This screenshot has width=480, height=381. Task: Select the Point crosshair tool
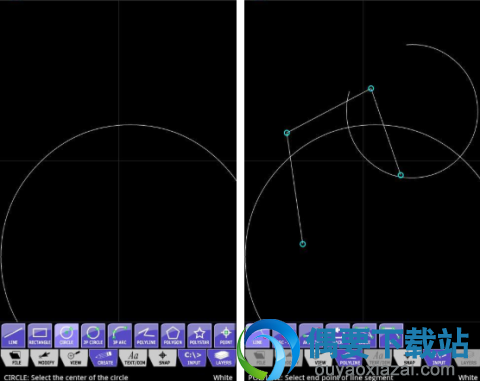pos(226,335)
